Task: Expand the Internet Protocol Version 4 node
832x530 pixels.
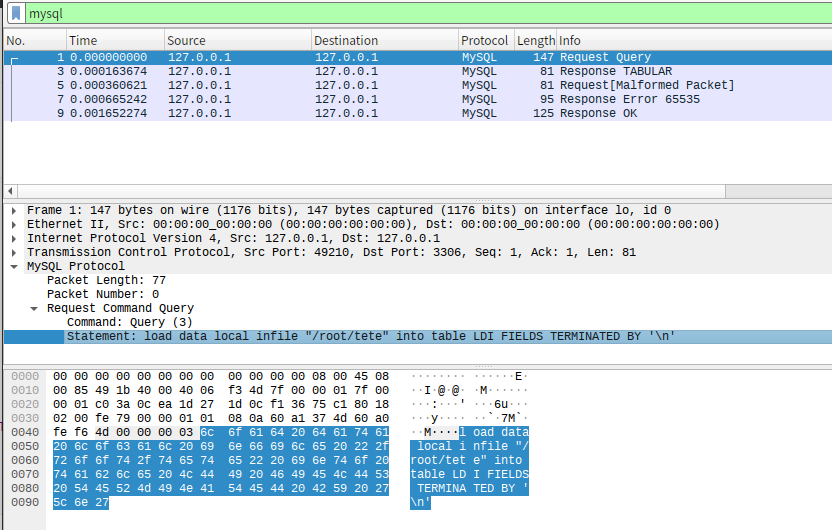Action: [x=14, y=239]
